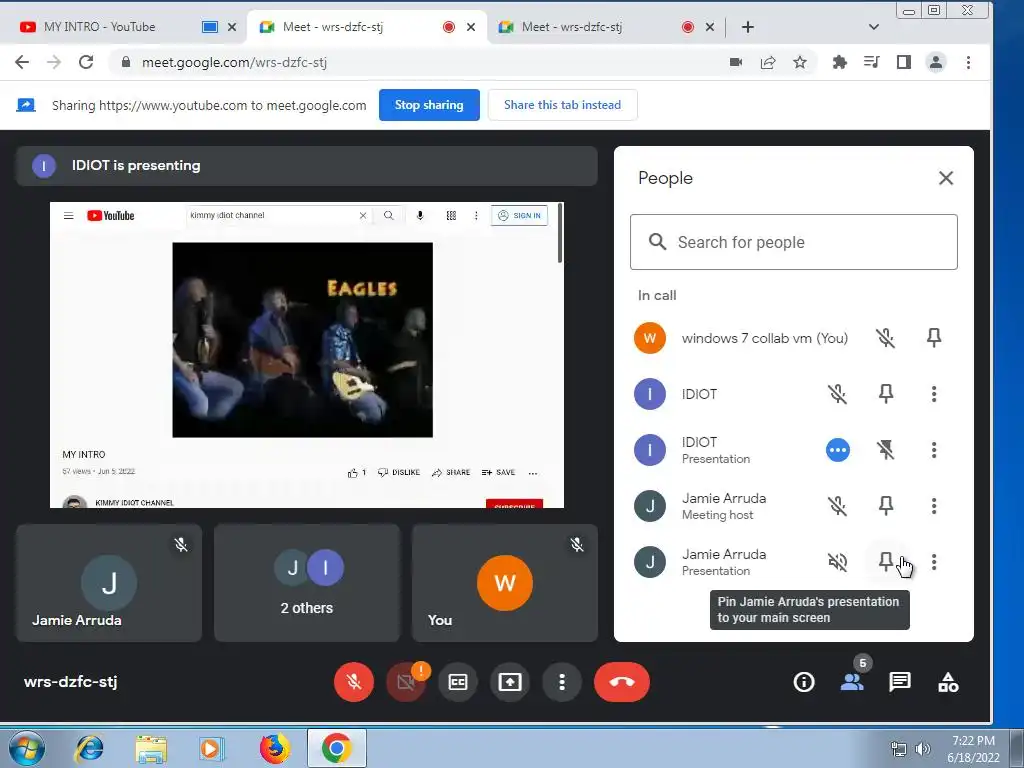Show meeting details info
This screenshot has height=768, width=1024.
coord(804,682)
